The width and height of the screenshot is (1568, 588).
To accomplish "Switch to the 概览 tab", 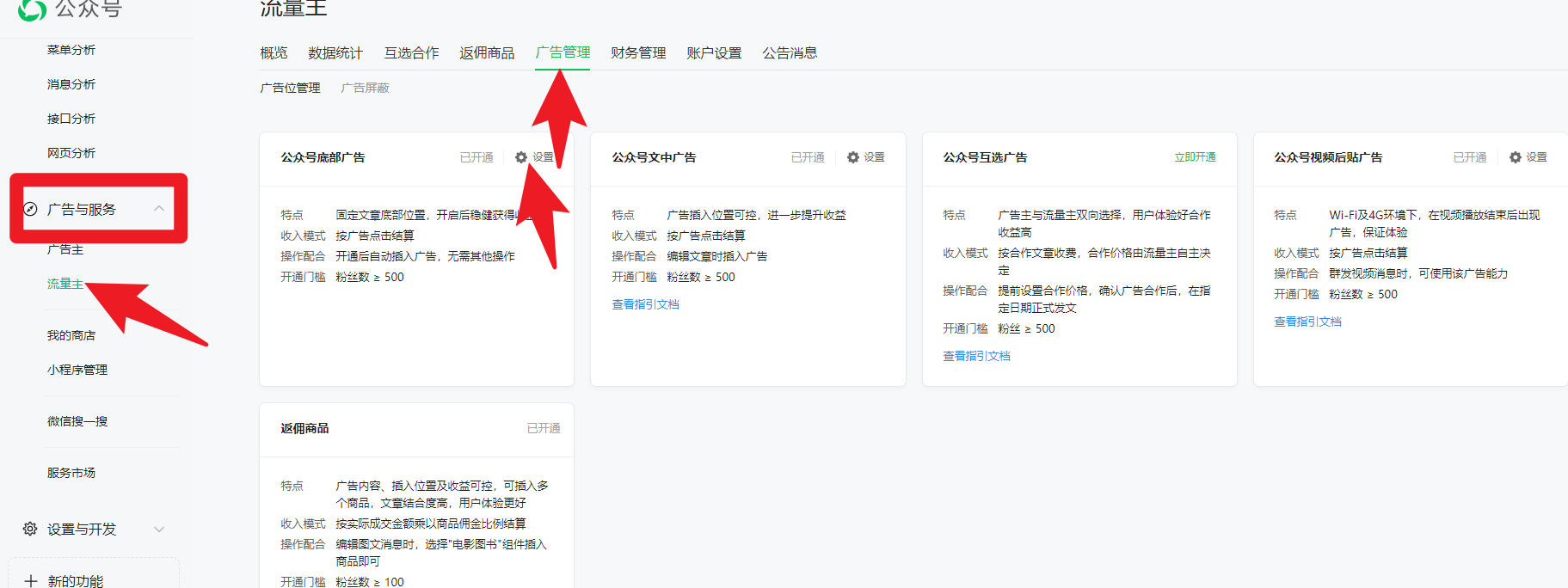I will [274, 53].
